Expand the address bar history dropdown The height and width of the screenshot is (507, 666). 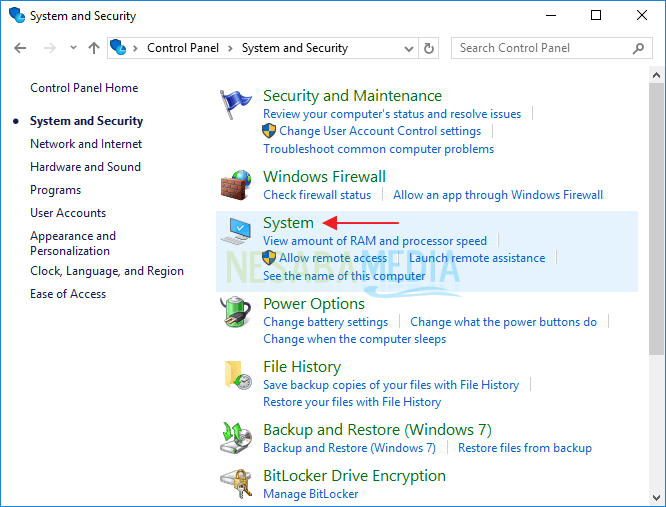(x=409, y=48)
